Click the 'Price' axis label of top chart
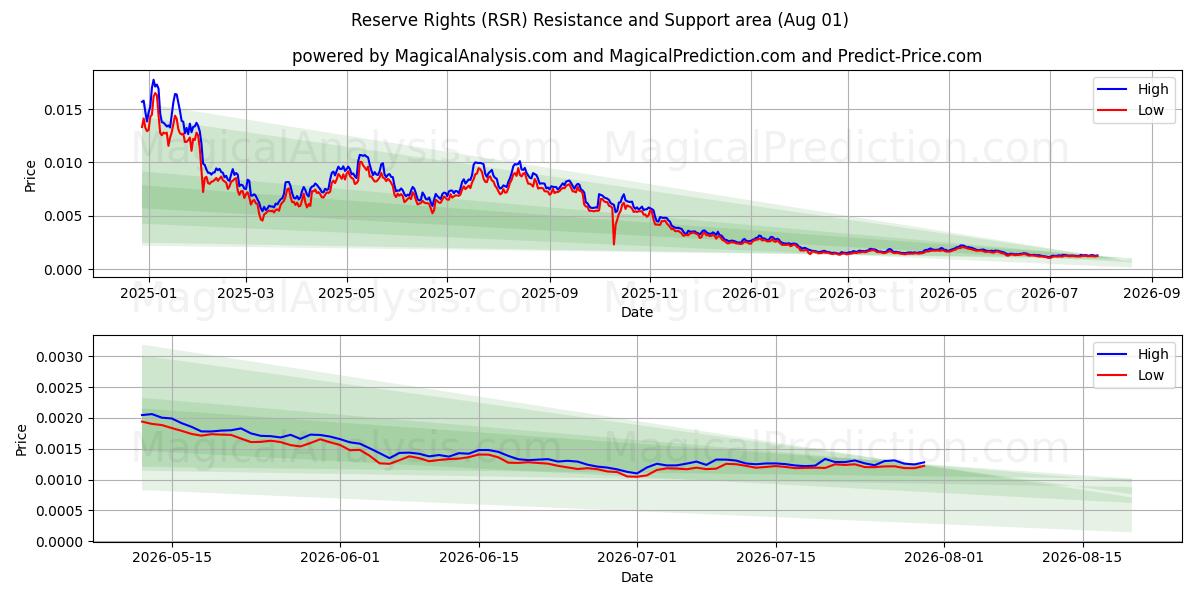The height and width of the screenshot is (600, 1200). pyautogui.click(x=30, y=175)
